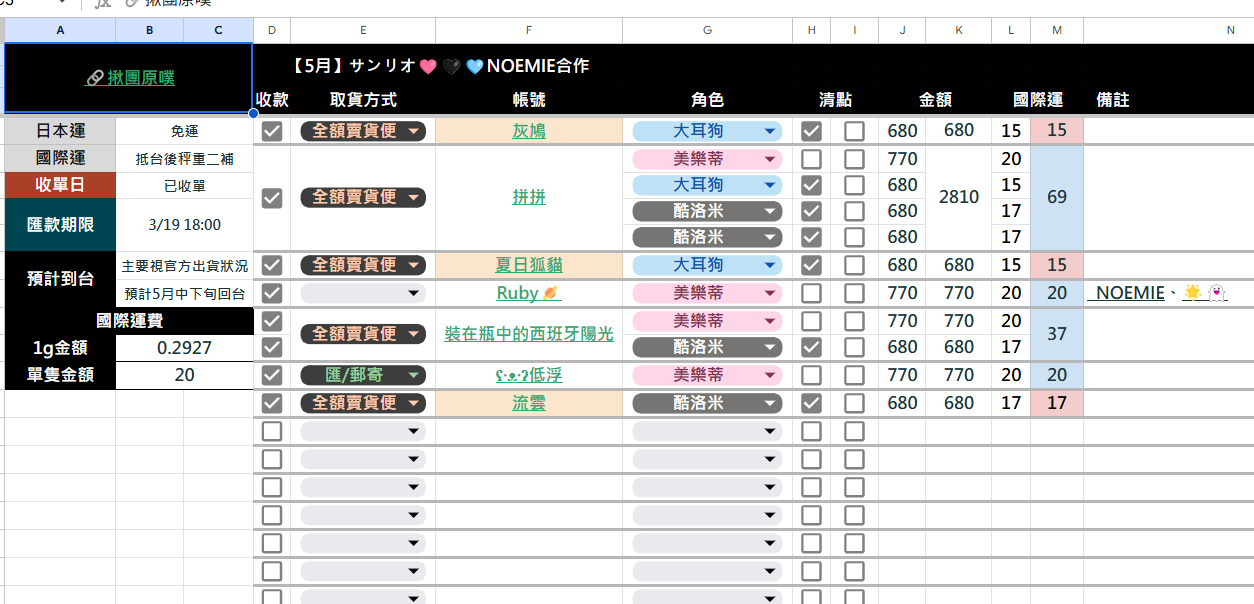Open the NOEMIE link in 備註 column
This screenshot has width=1254, height=604.
tap(1131, 293)
